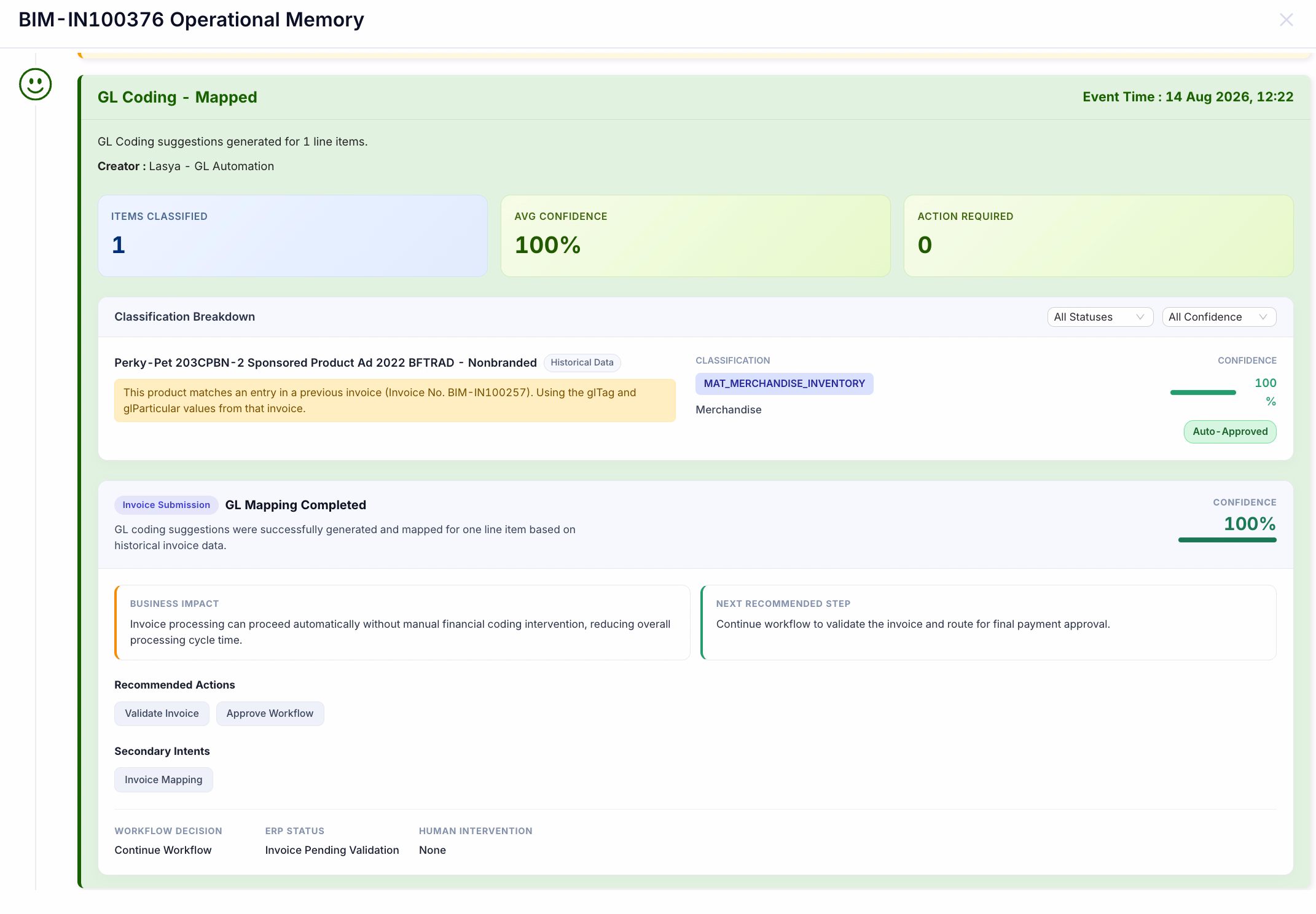Select the Approve Workflow action
This screenshot has height=914, width=1316.
pos(270,713)
